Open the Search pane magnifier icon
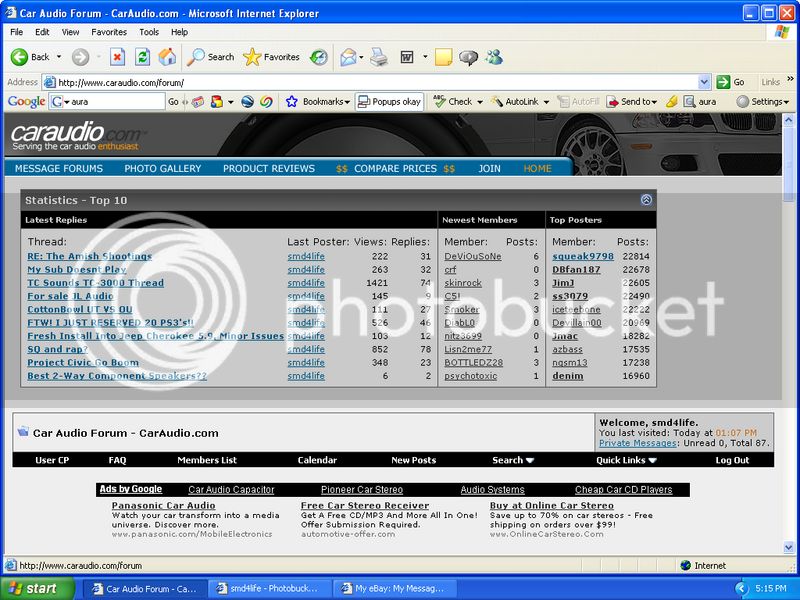This screenshot has width=800, height=600. pos(195,57)
